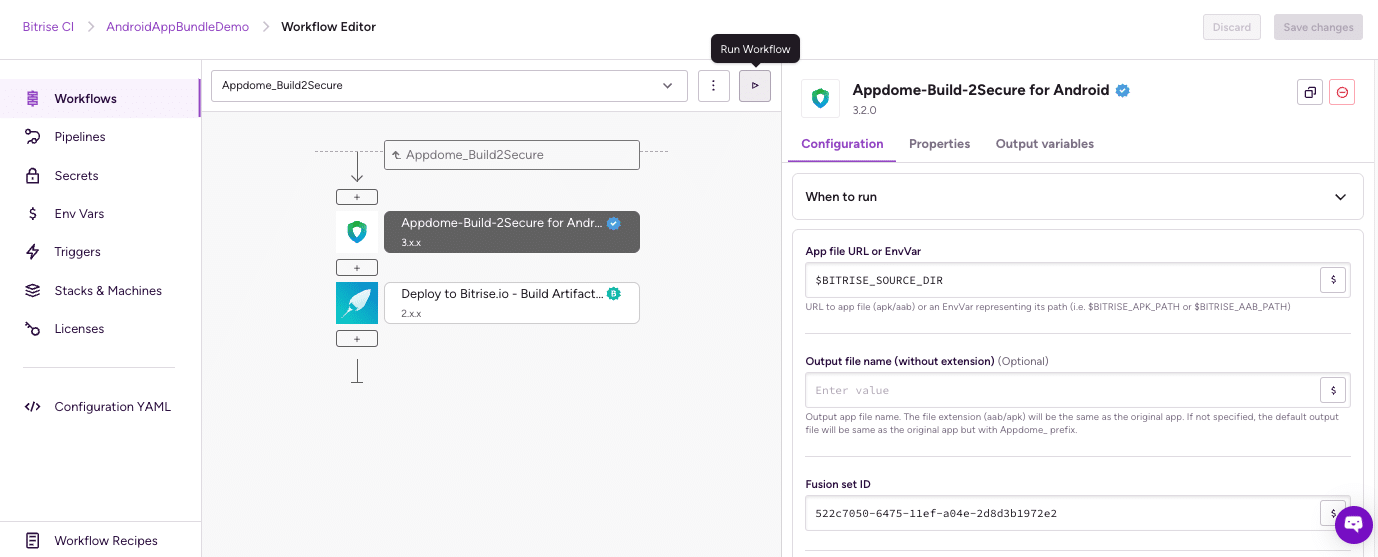
Task: Open Configuration YAML from sidebar
Action: 112,407
